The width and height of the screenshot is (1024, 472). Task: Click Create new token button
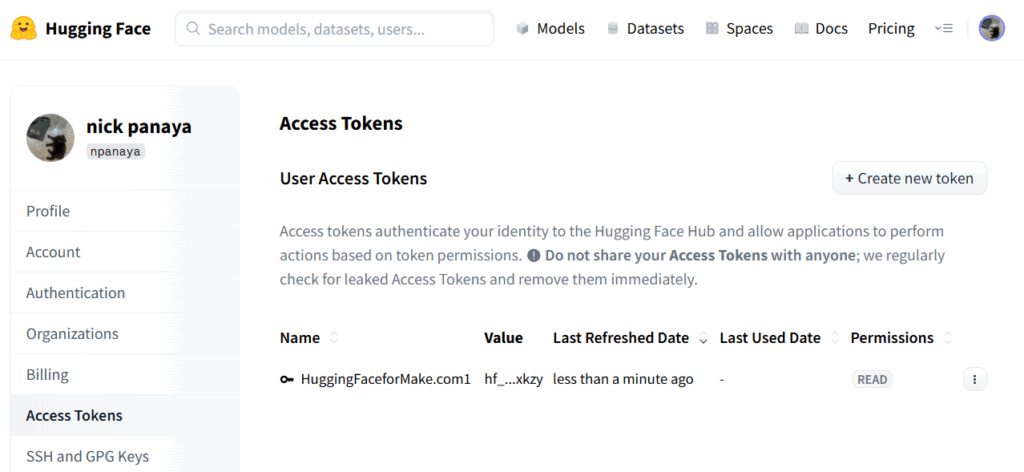pyautogui.click(x=909, y=178)
